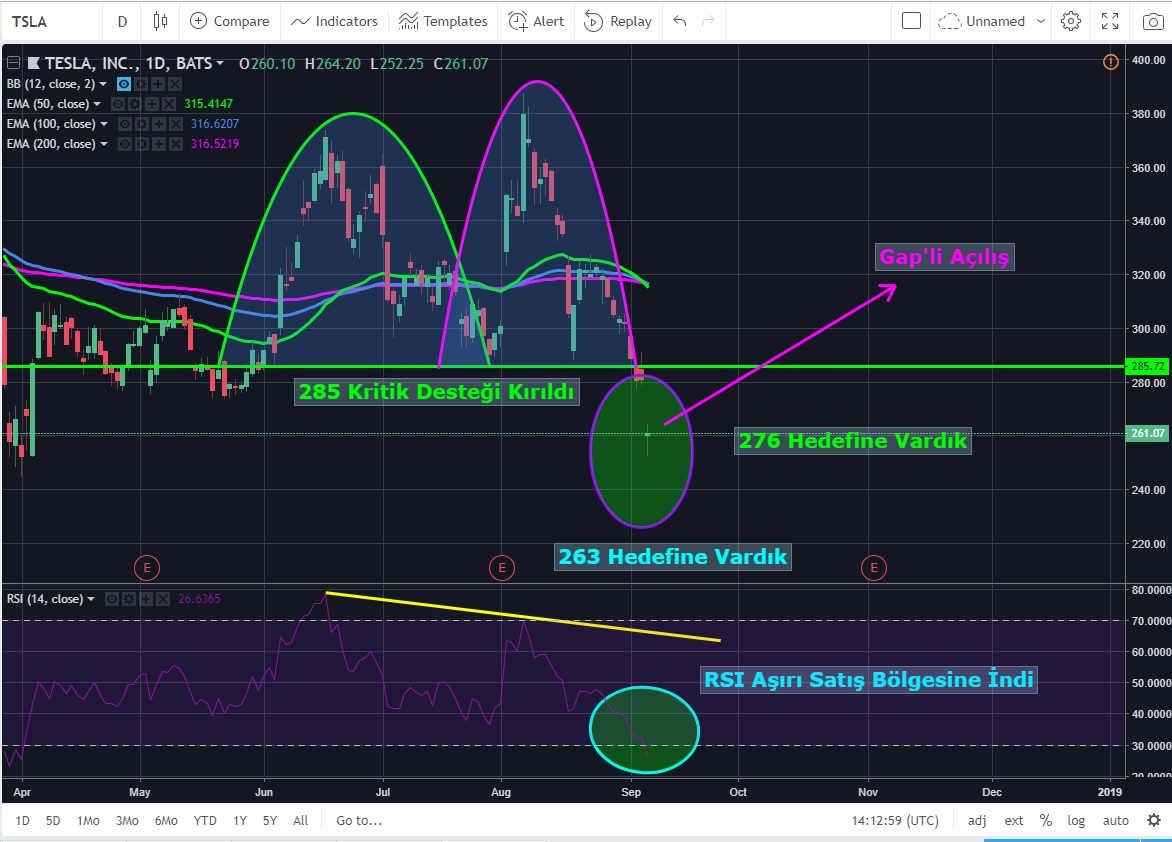Open settings gear for EMA (50, close)
The image size is (1172, 842).
coord(133,104)
